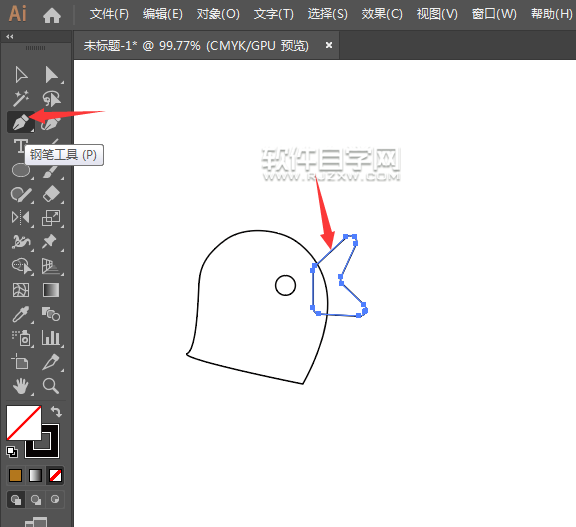Viewport: 576px width, 527px height.
Task: Select the Direct Selection tool
Action: tap(51, 75)
